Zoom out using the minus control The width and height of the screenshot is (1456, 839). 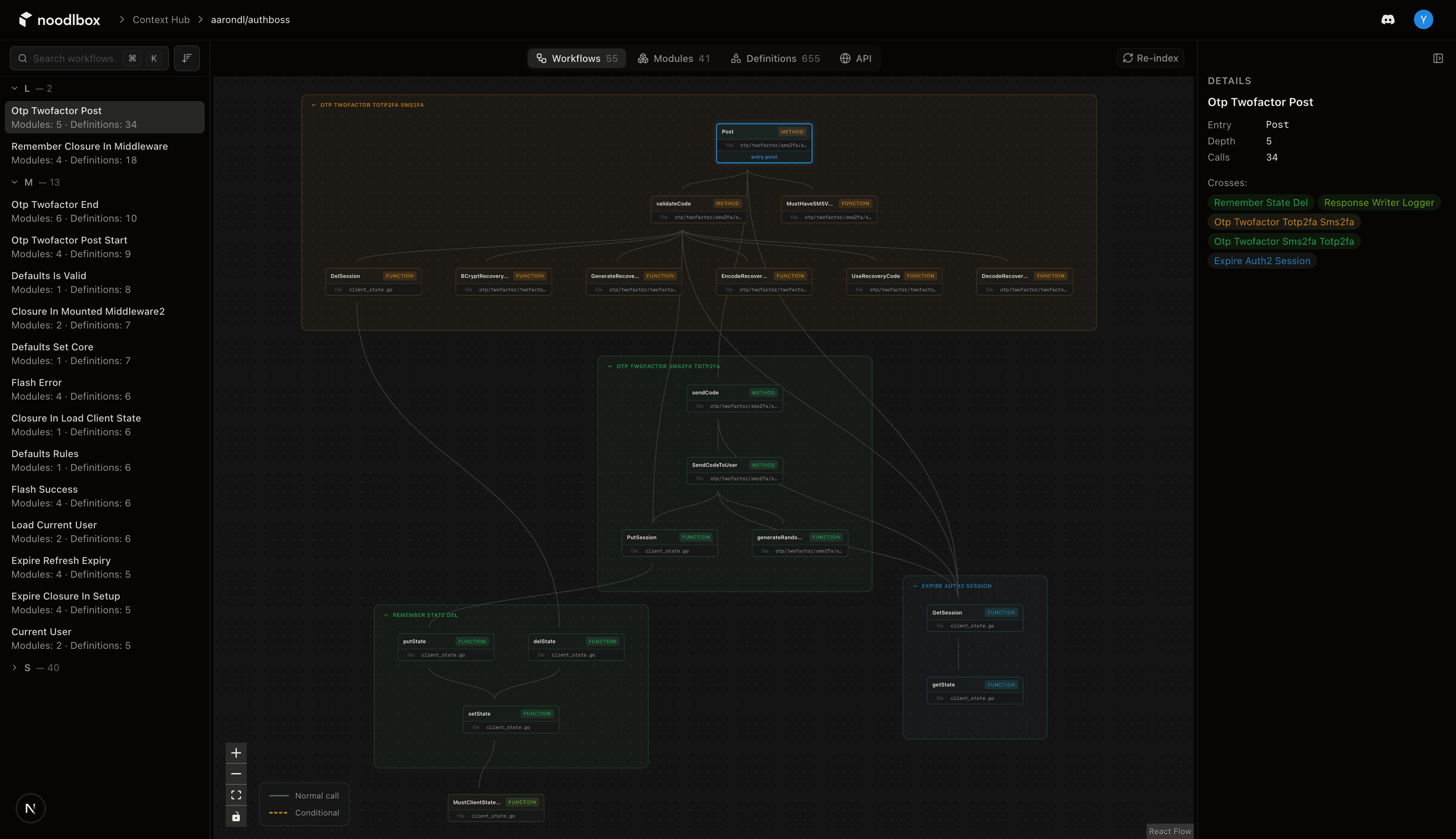click(236, 773)
